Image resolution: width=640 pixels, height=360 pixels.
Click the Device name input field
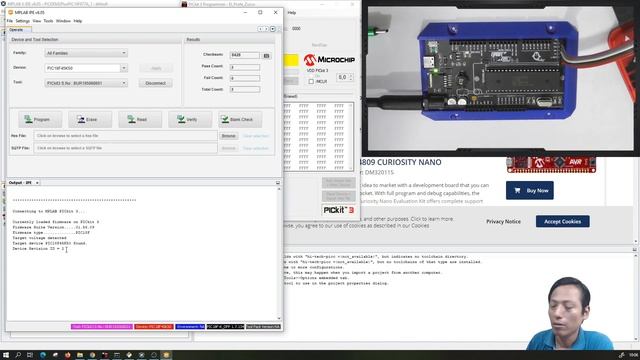pos(82,68)
